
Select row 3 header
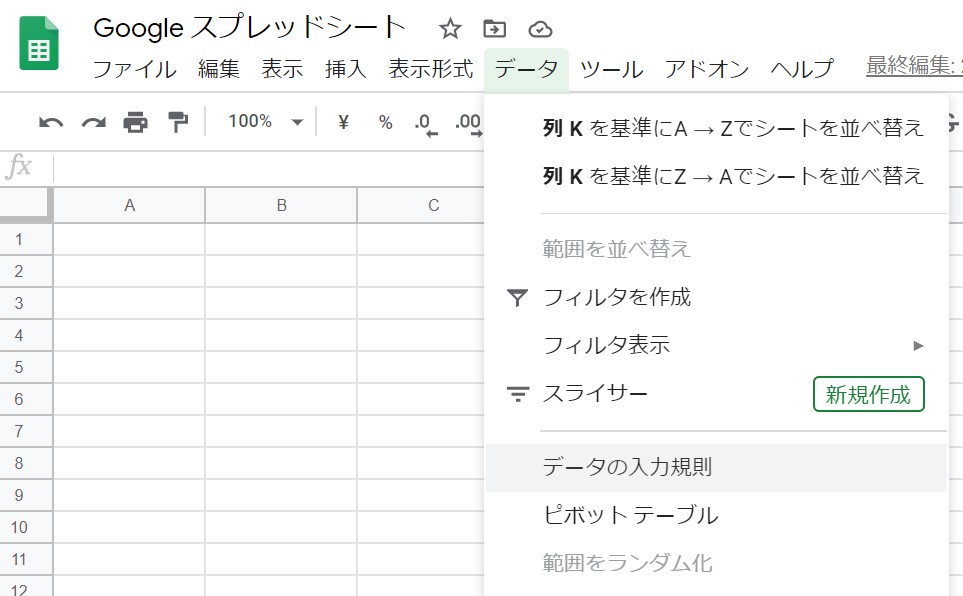(26, 303)
